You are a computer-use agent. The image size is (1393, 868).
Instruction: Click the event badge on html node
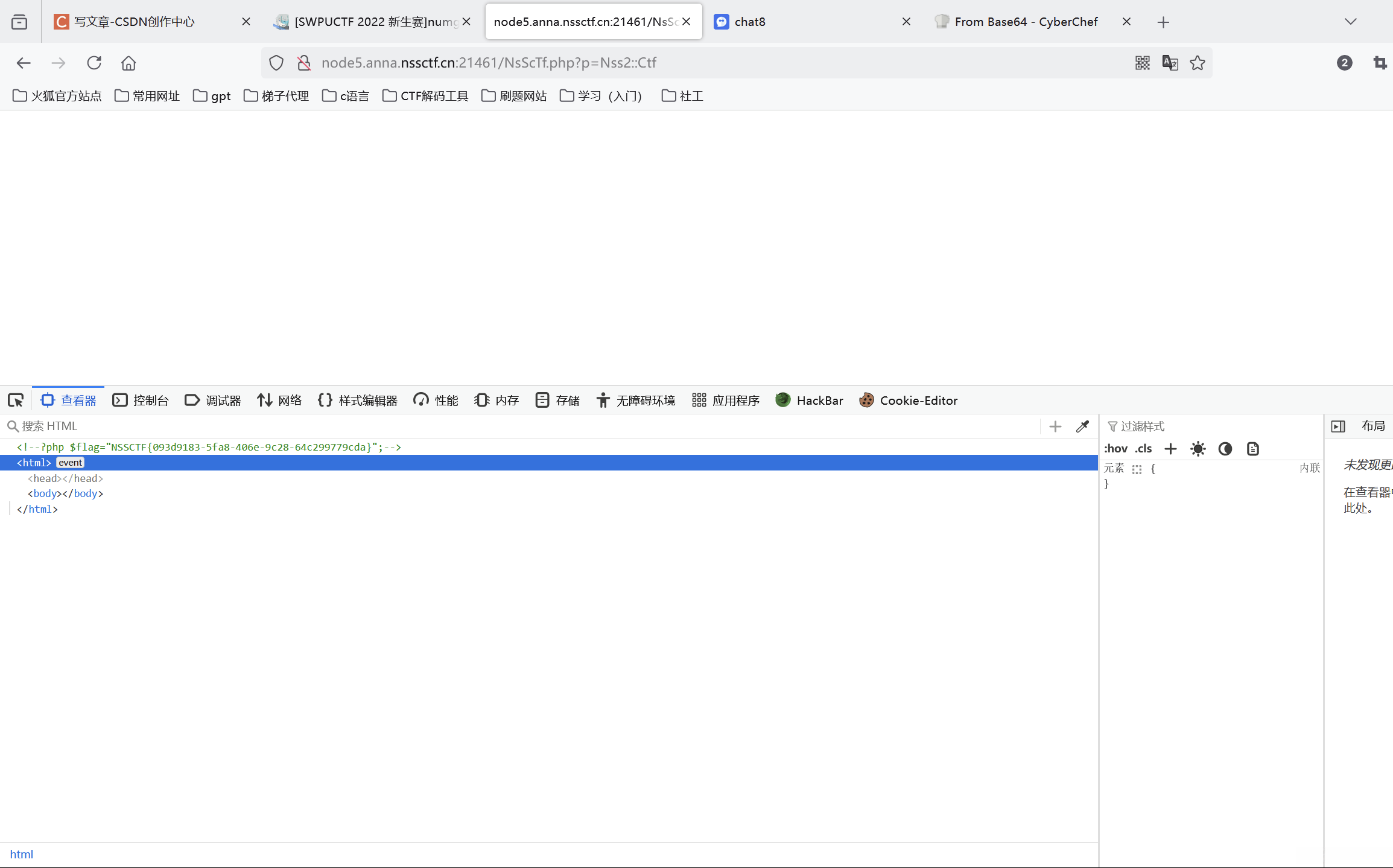point(70,463)
